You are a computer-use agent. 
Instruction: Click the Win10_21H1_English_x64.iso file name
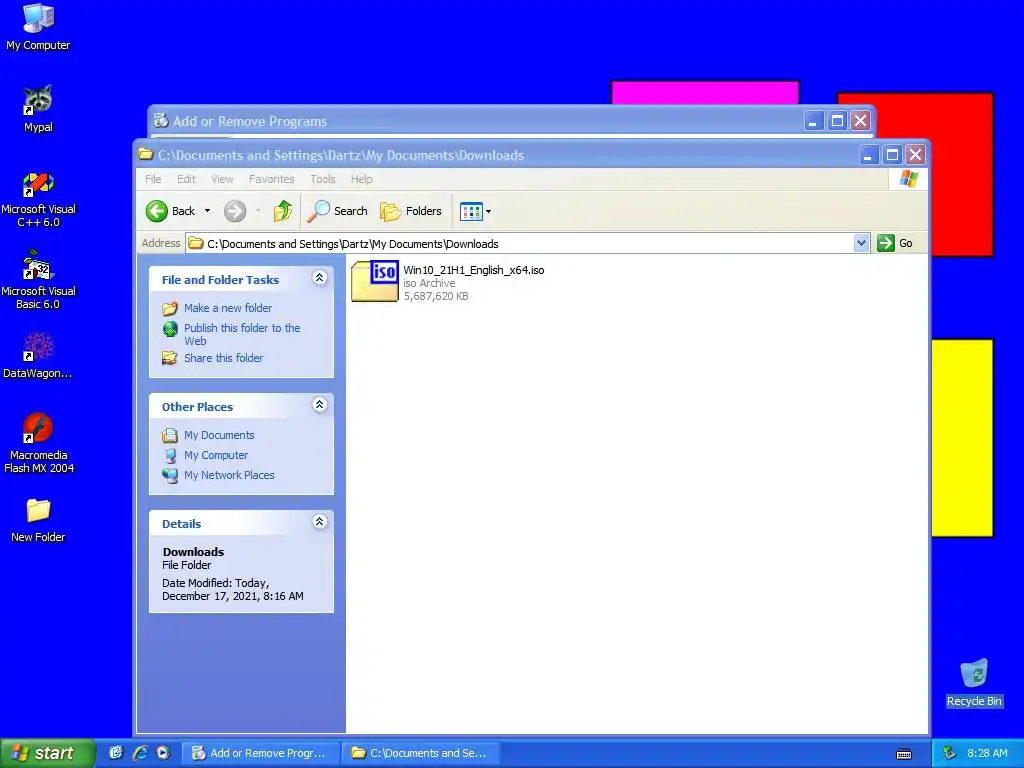pos(473,270)
